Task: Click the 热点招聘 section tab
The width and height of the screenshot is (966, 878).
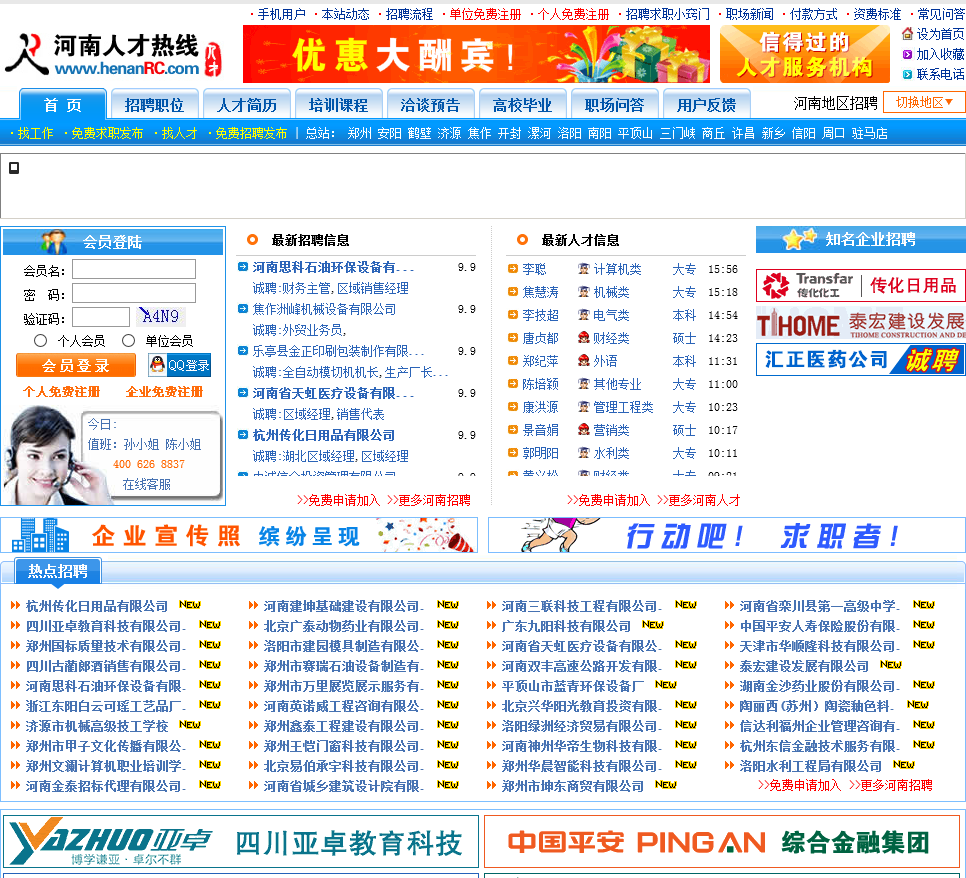Action: (58, 571)
